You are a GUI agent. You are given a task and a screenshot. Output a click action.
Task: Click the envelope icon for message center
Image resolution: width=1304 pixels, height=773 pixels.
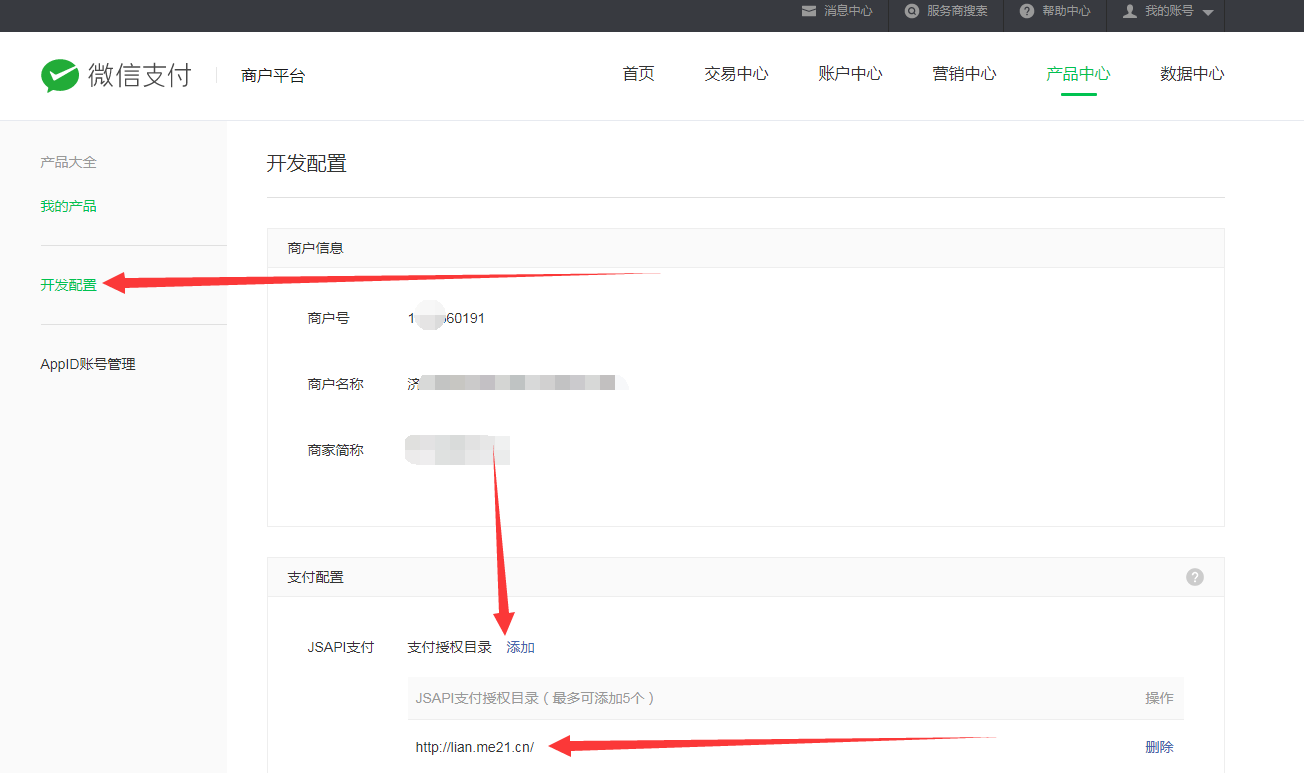pyautogui.click(x=809, y=11)
